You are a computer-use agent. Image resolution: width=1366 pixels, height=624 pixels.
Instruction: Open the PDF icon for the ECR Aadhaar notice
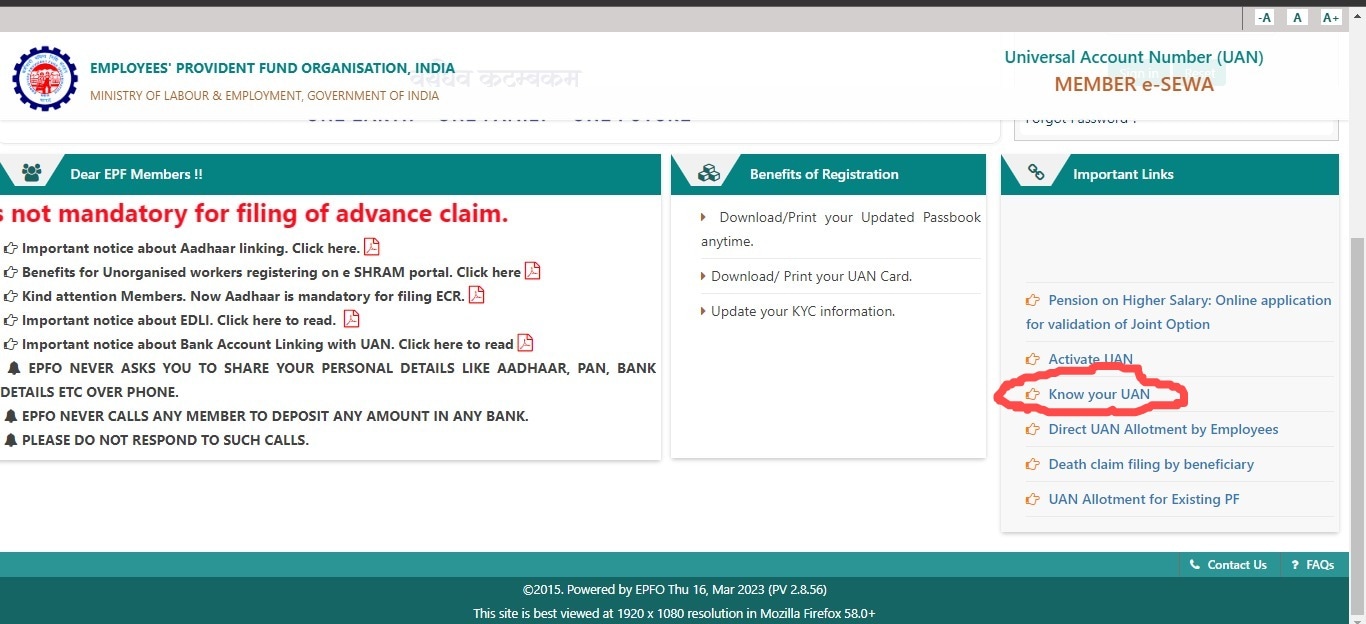pos(477,295)
